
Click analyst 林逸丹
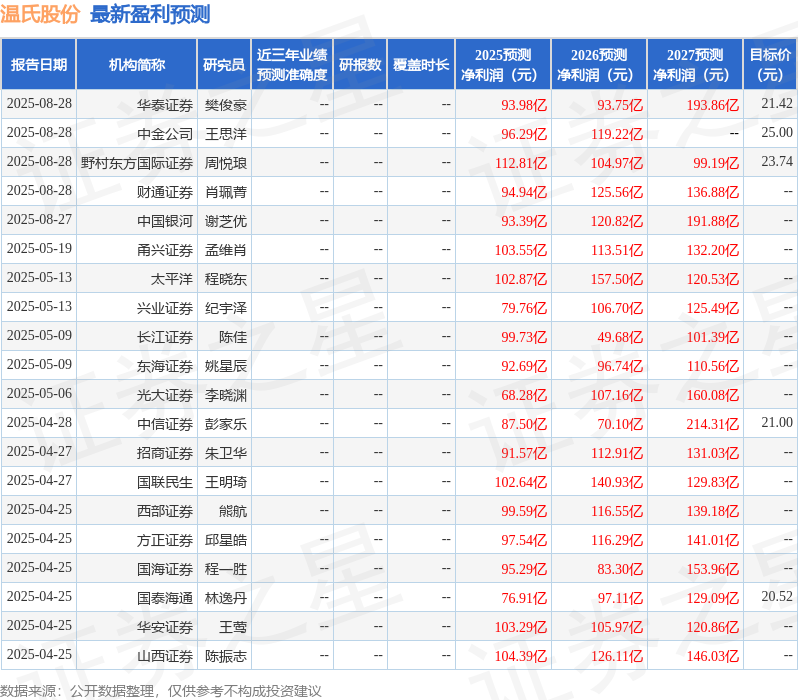coord(225,599)
